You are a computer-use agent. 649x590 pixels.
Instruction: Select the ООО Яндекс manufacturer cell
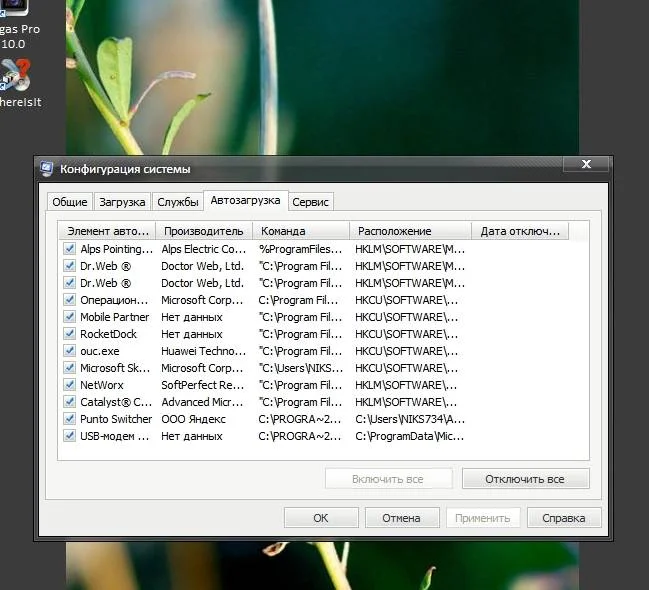tap(193, 419)
